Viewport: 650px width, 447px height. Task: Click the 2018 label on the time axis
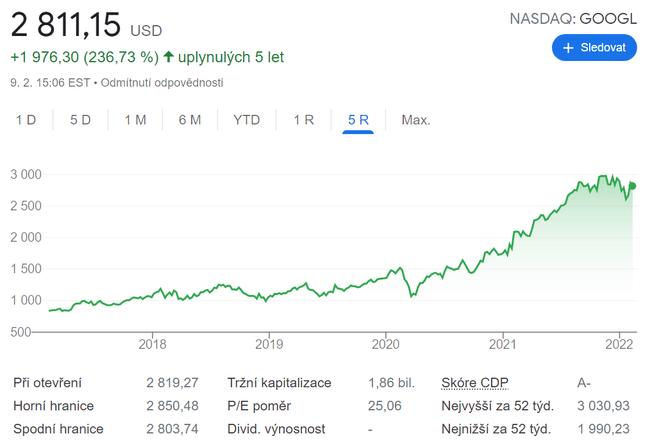(x=152, y=345)
